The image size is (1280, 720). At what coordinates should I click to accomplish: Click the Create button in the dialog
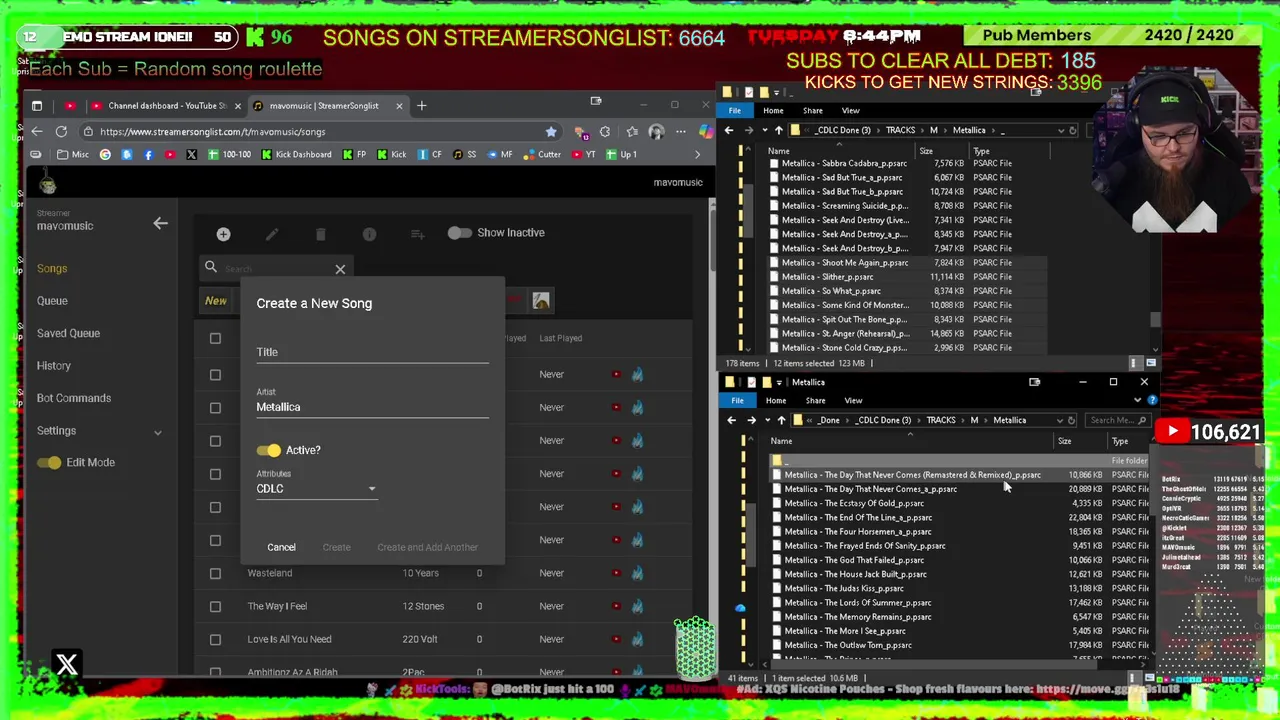coord(336,547)
